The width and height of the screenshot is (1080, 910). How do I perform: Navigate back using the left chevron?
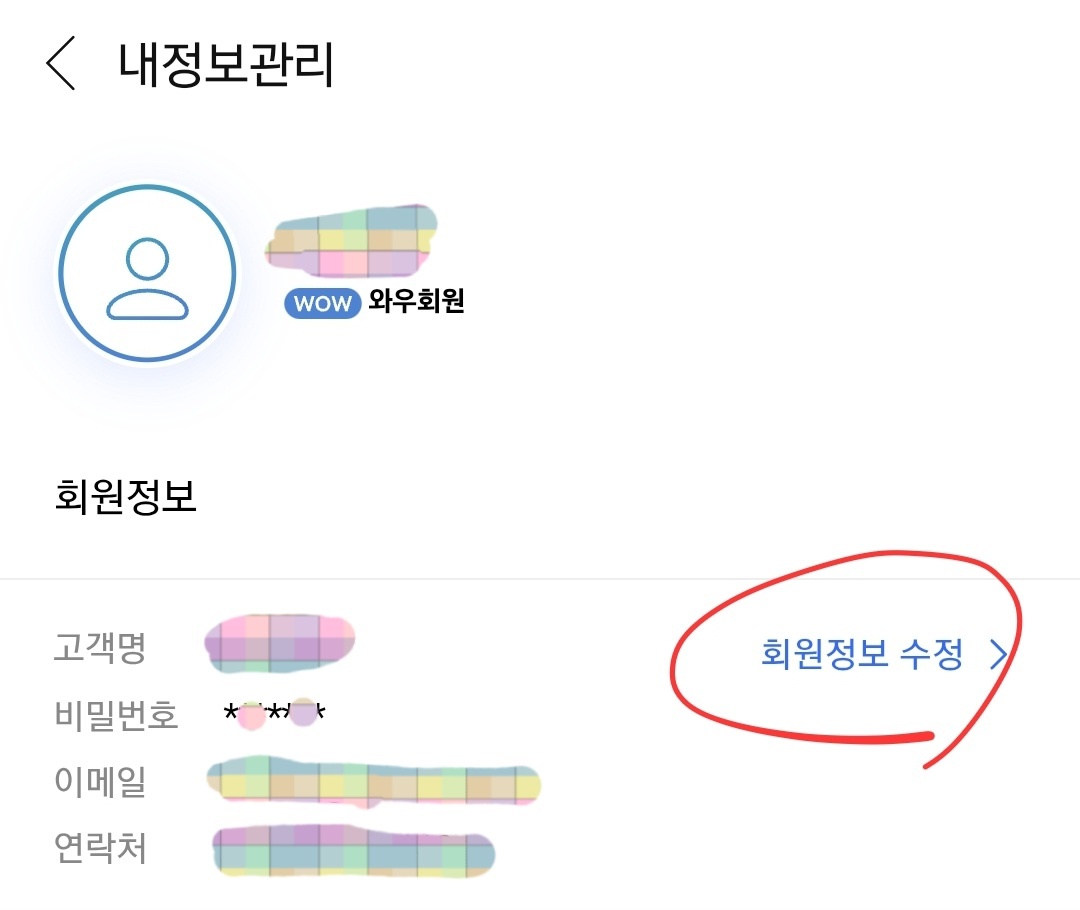pyautogui.click(x=62, y=64)
